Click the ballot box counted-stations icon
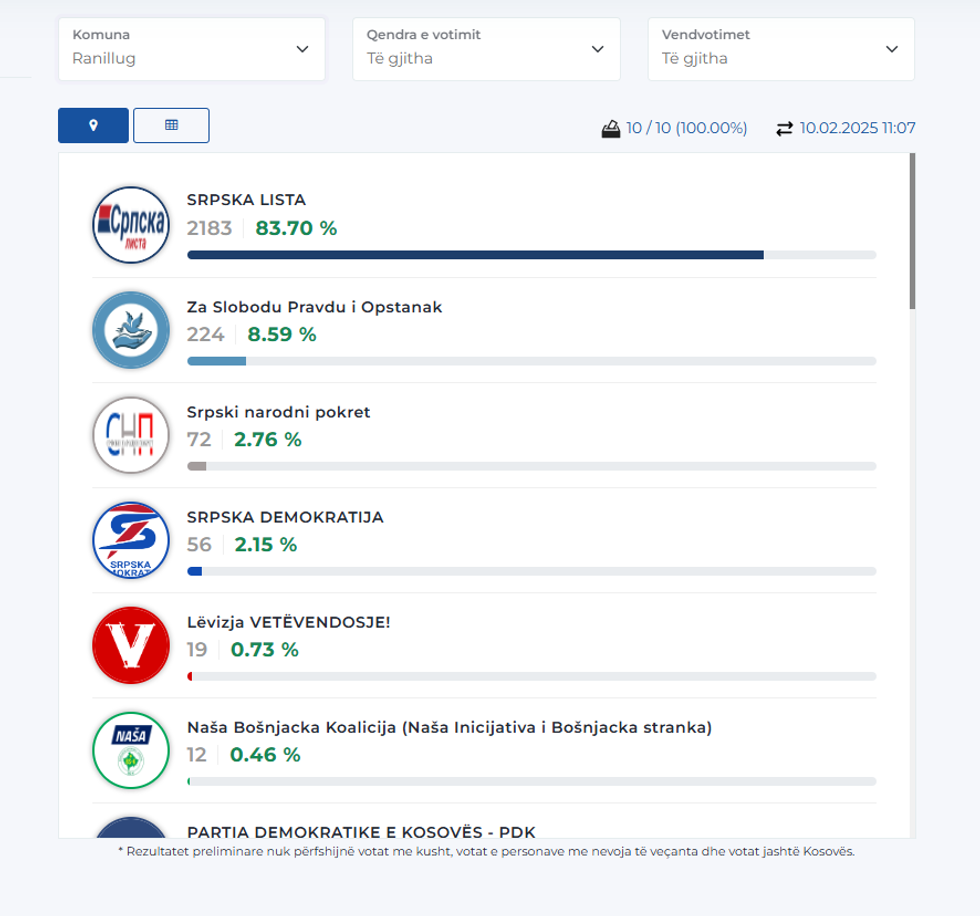980x916 pixels. click(611, 128)
